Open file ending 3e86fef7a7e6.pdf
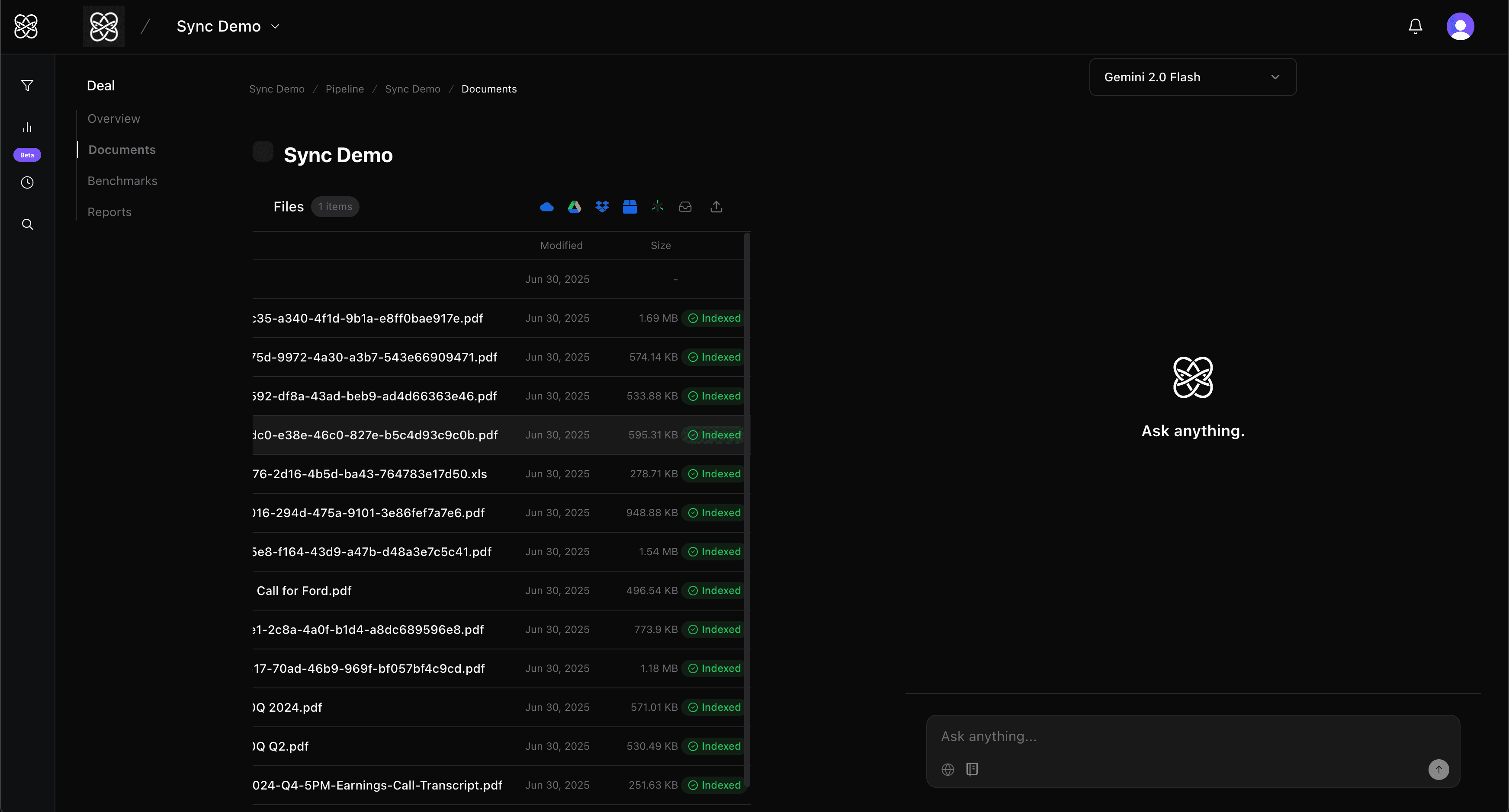The image size is (1509, 812). (x=369, y=513)
